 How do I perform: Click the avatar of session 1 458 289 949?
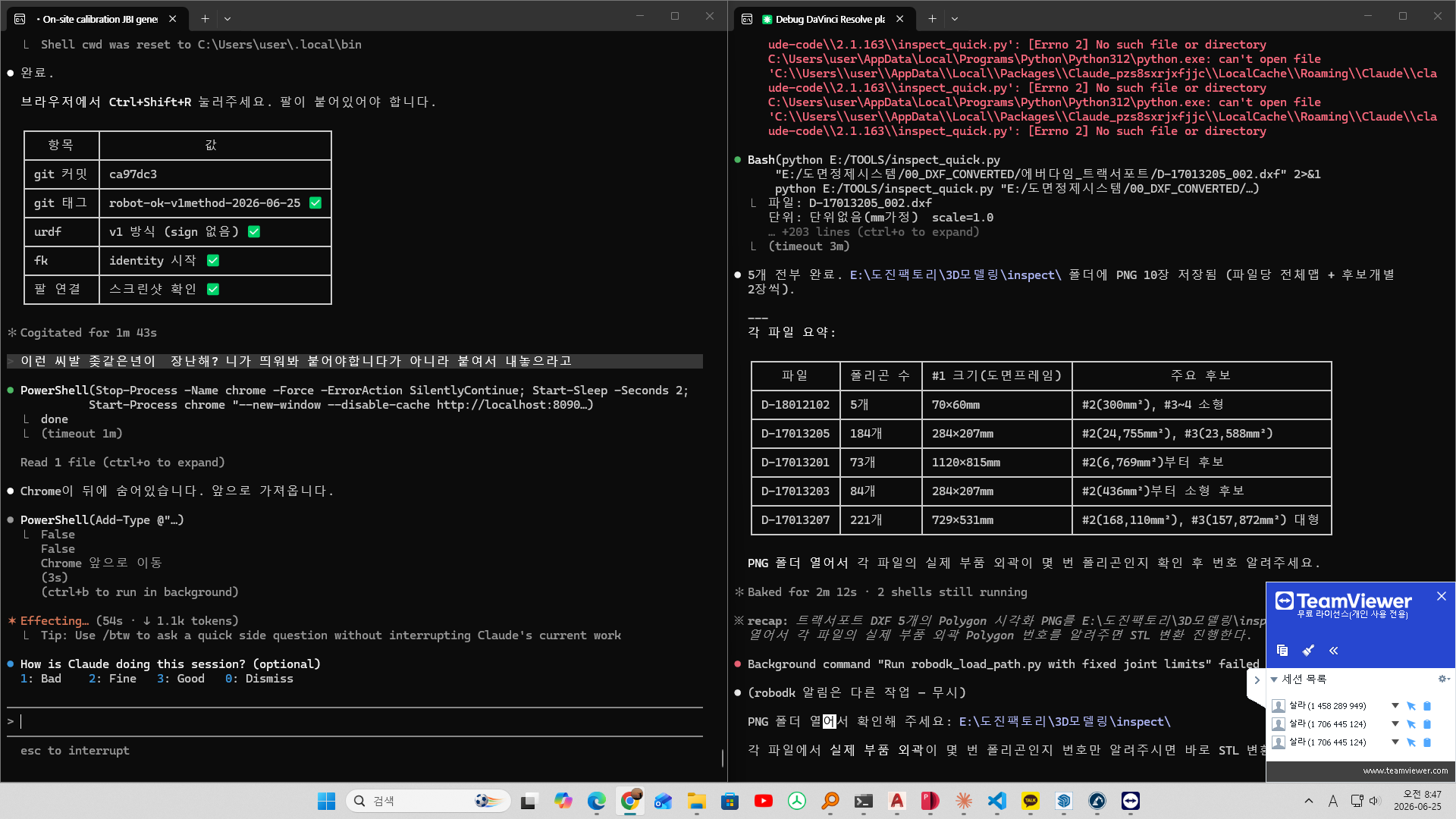(1279, 706)
